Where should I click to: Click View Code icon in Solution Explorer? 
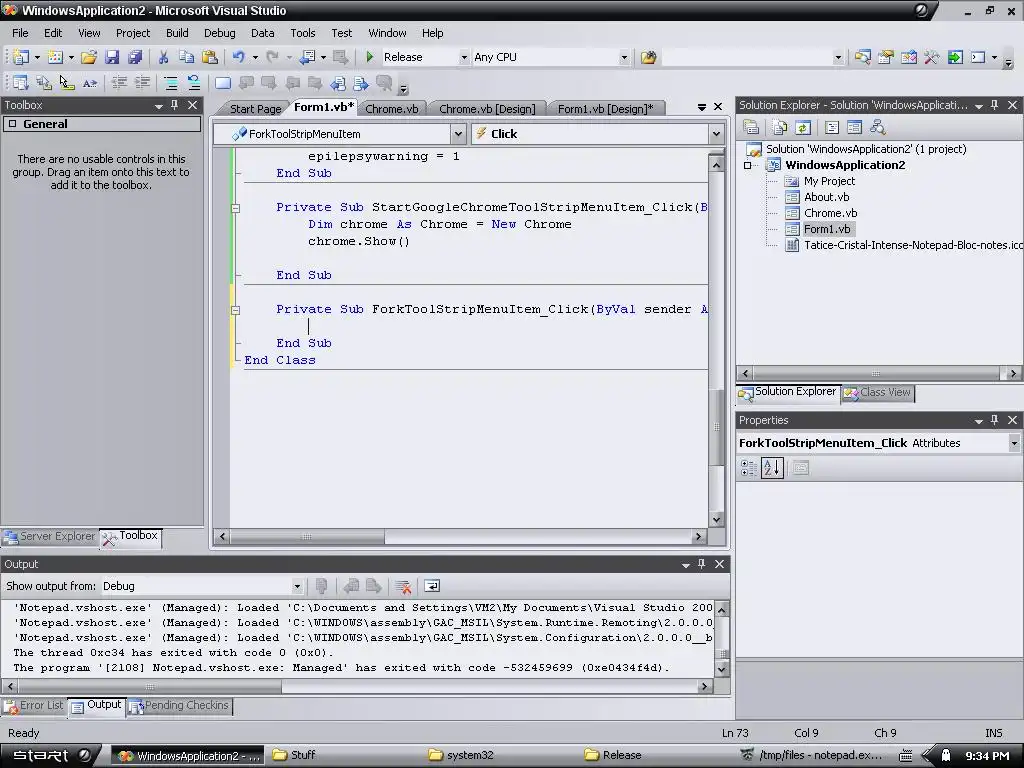[x=832, y=127]
